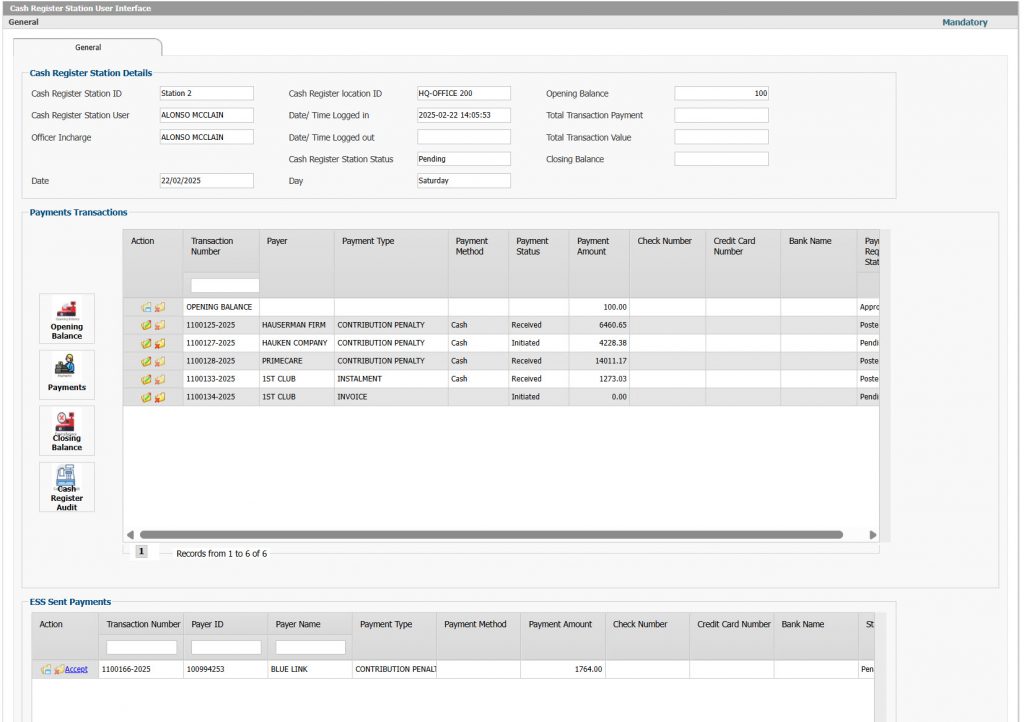Viewport: 1024px width, 722px height.
Task: Delete transaction 1100125-2025 using its red-X icon
Action: [160, 325]
